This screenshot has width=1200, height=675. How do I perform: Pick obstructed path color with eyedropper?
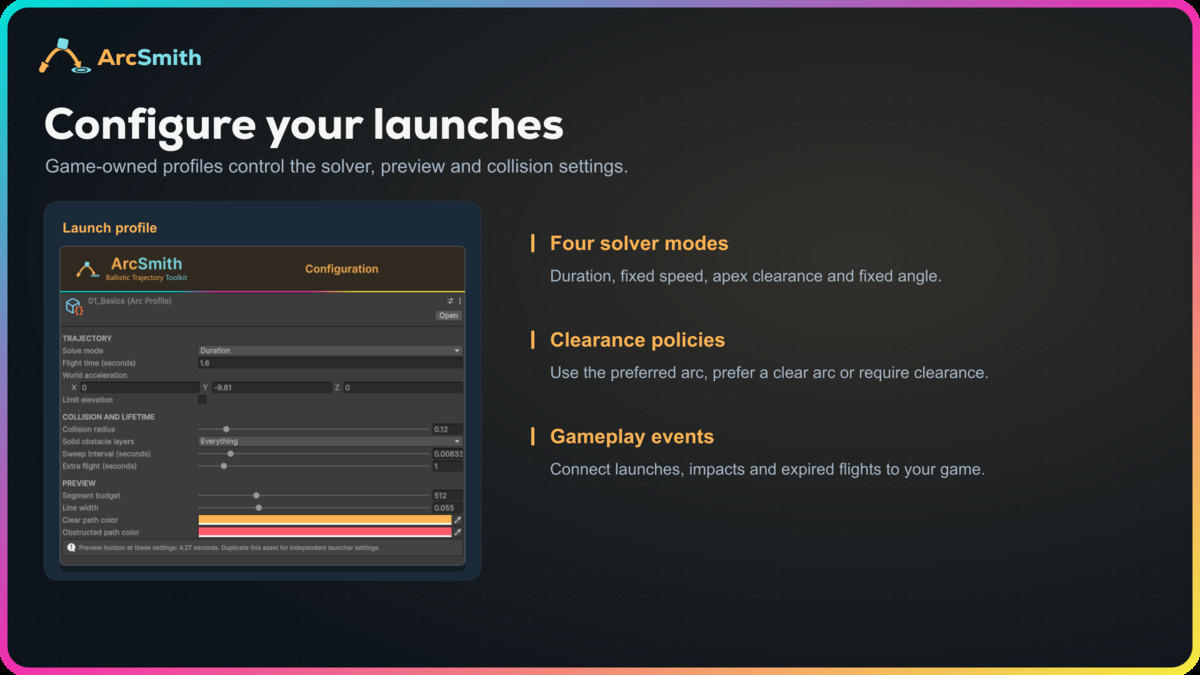pos(458,532)
